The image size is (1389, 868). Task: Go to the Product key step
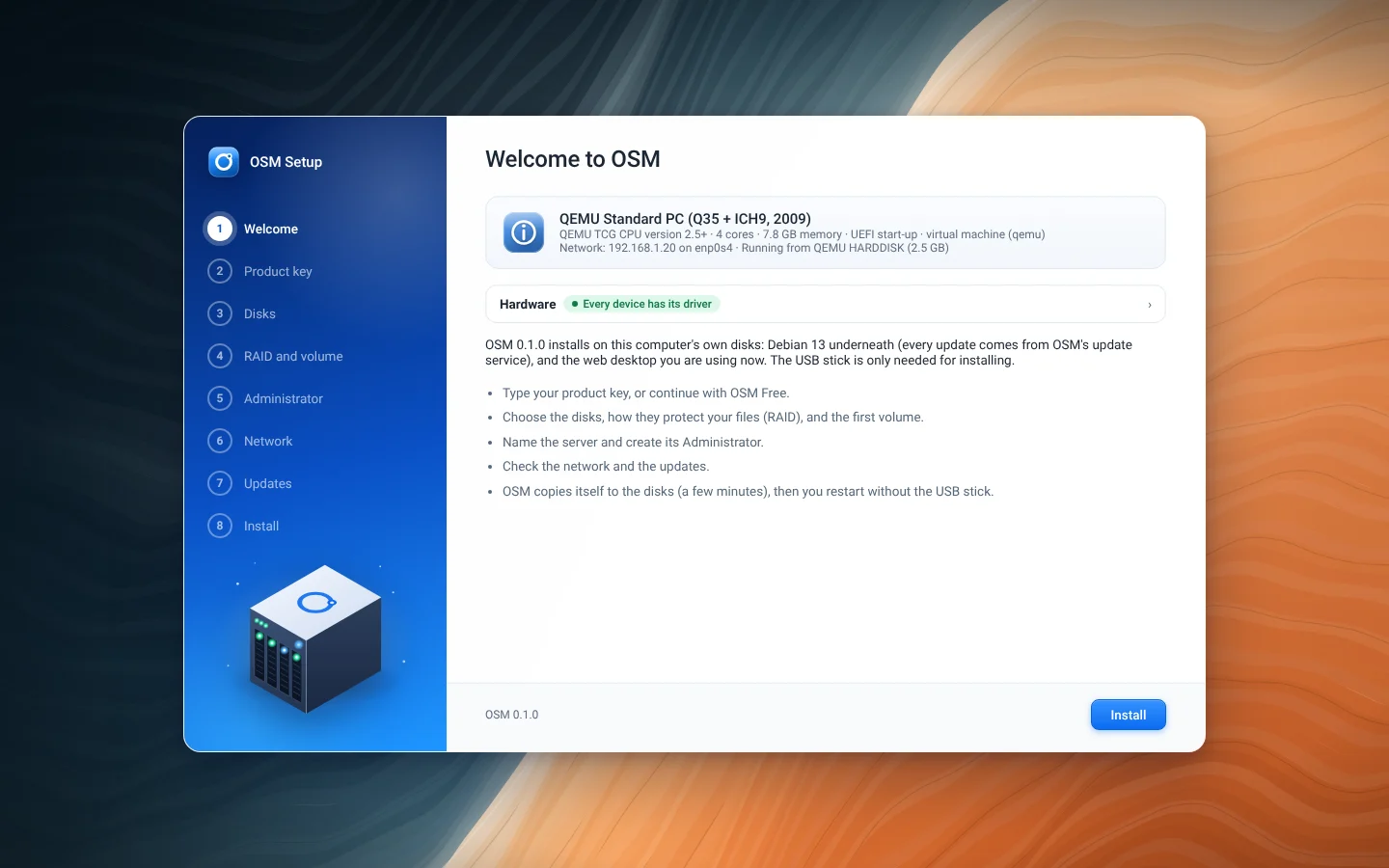tap(278, 271)
